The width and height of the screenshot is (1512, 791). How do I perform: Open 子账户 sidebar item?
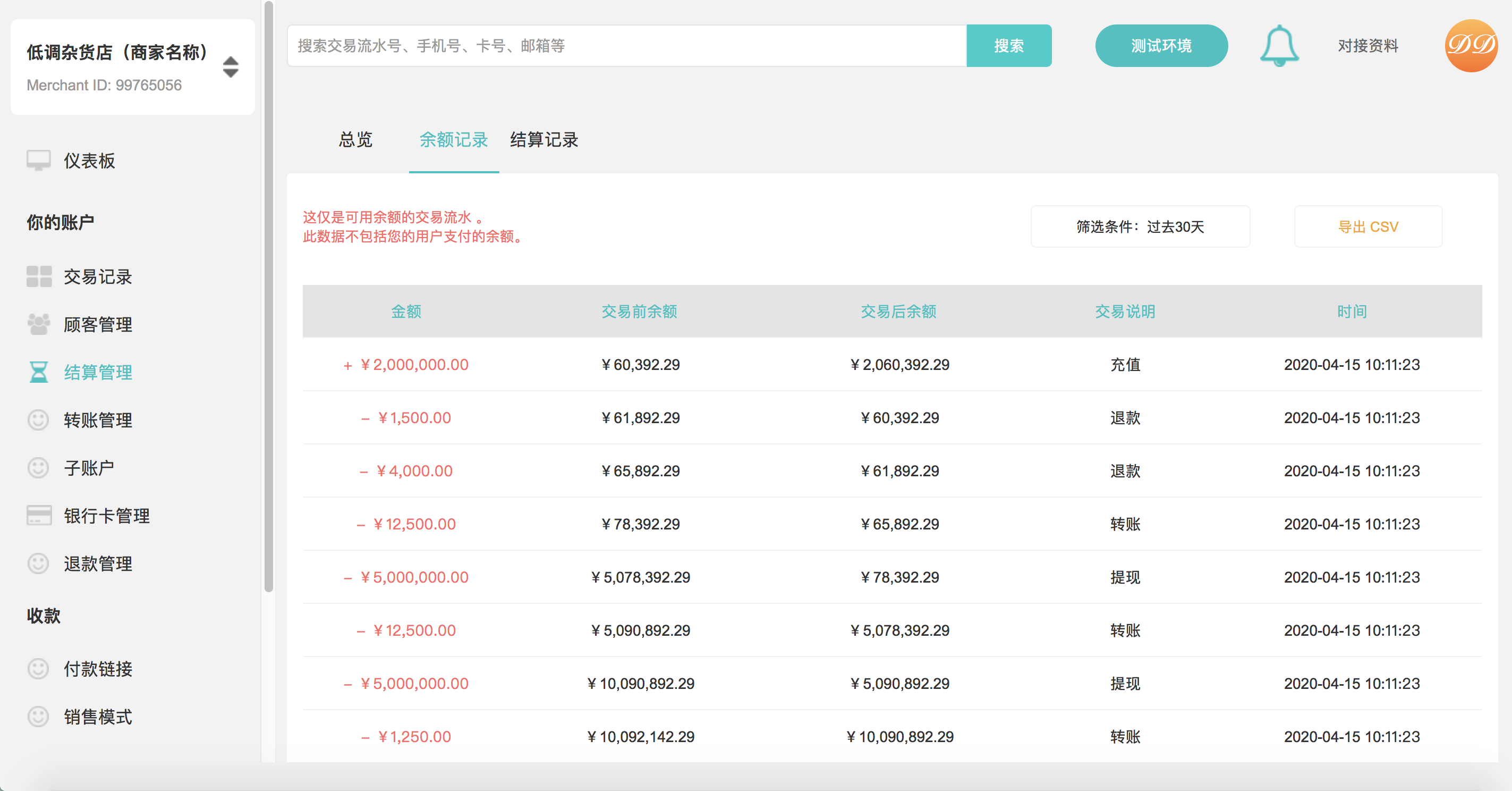(x=89, y=467)
